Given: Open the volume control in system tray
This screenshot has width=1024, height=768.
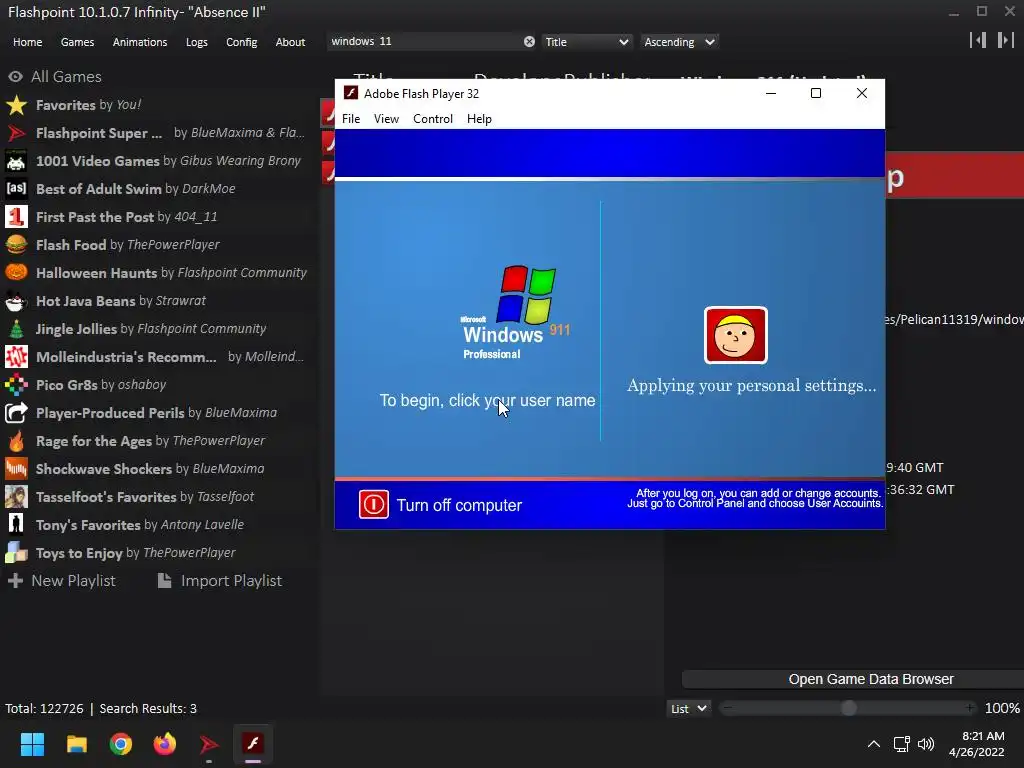Looking at the screenshot, I should [x=926, y=744].
